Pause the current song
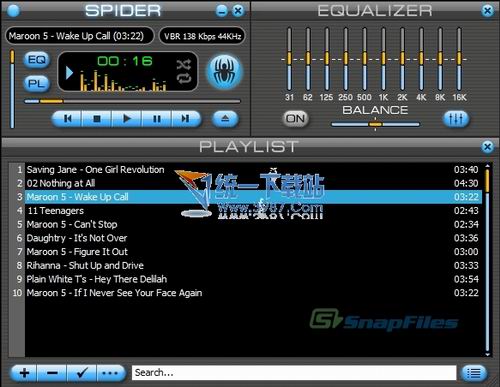Image resolution: width=500 pixels, height=387 pixels. (156, 119)
